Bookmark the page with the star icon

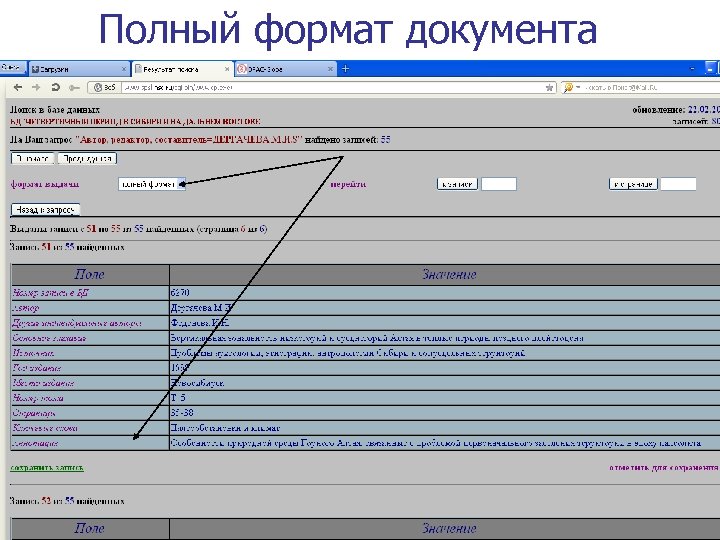(549, 87)
